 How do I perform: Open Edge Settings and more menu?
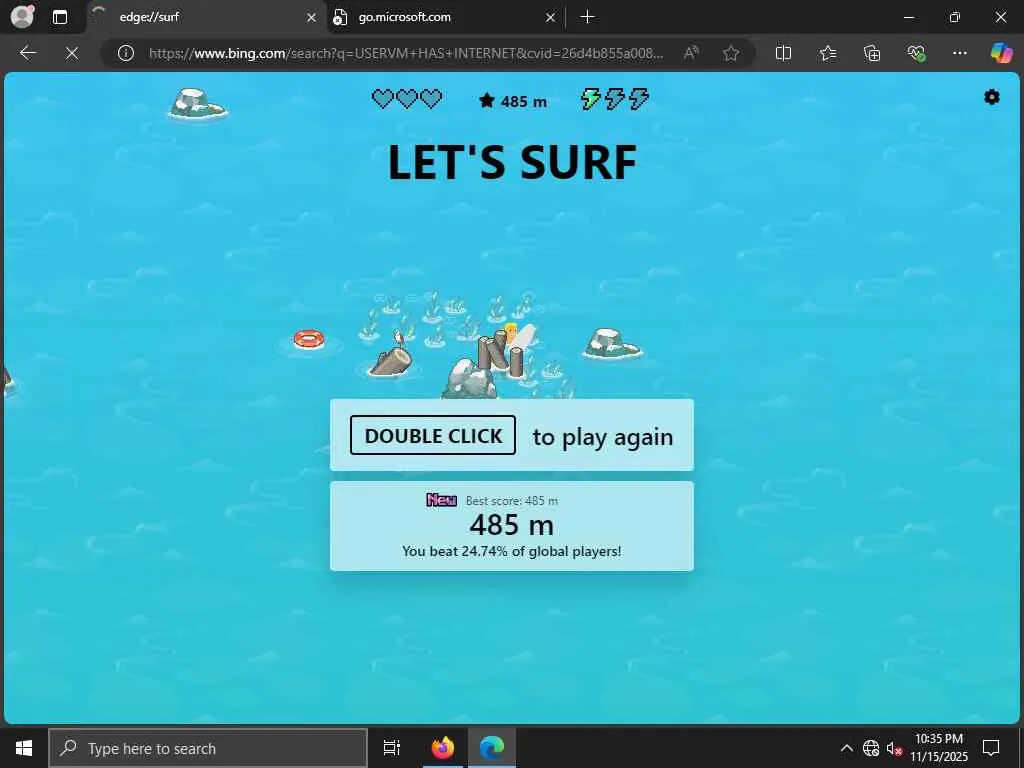click(x=959, y=53)
